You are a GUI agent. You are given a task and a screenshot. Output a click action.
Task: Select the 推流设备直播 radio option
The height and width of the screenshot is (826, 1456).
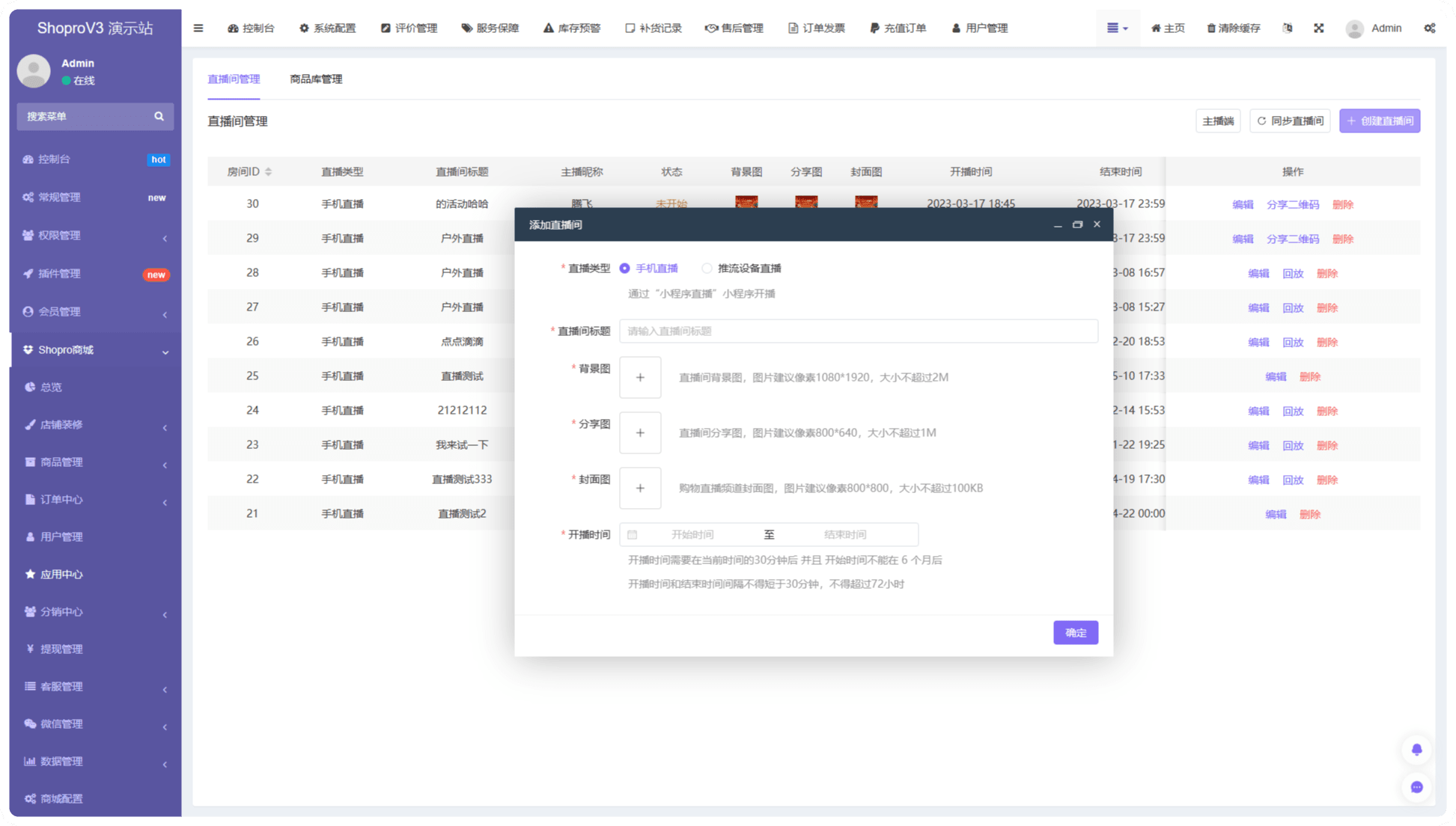tap(707, 269)
